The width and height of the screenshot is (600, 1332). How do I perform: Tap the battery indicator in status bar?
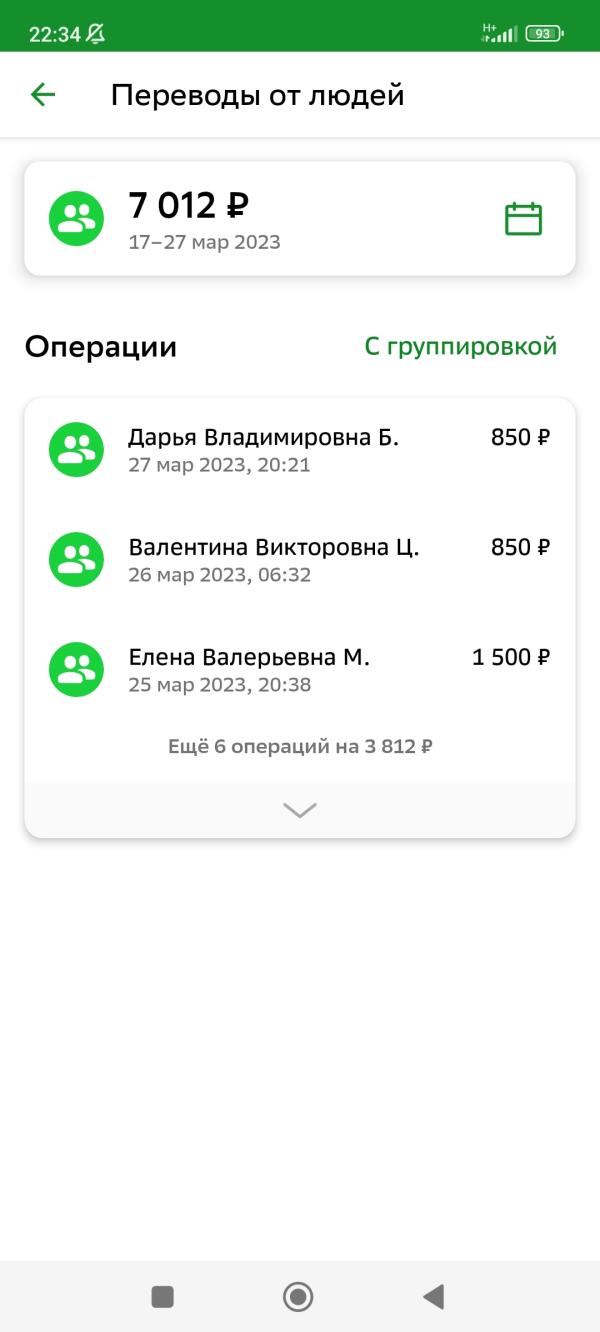pyautogui.click(x=545, y=33)
